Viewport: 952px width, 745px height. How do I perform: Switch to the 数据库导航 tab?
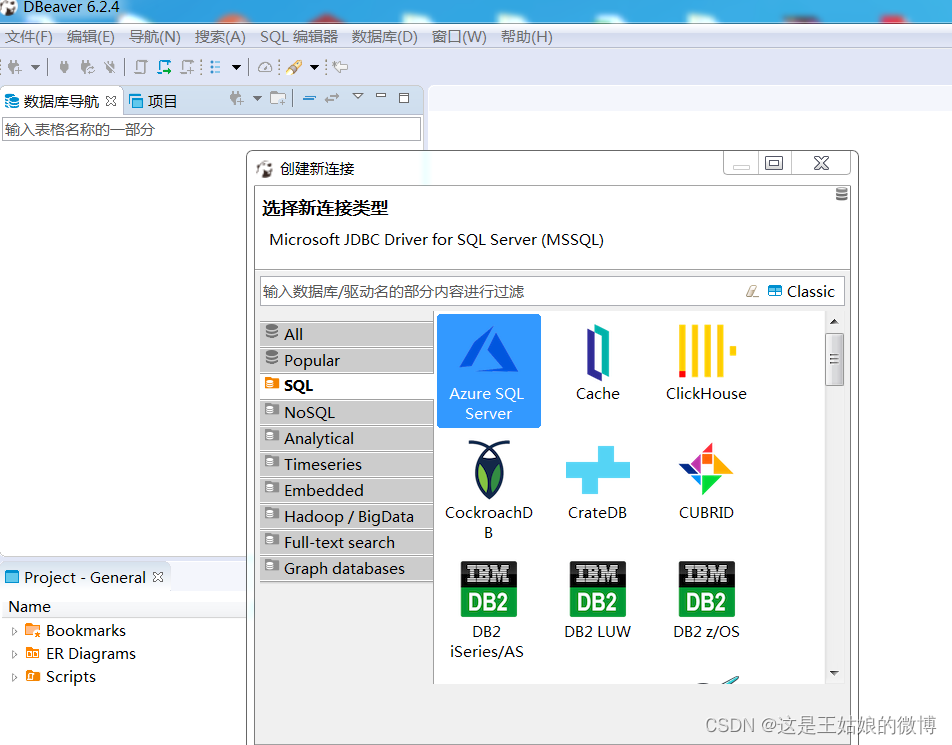61,101
